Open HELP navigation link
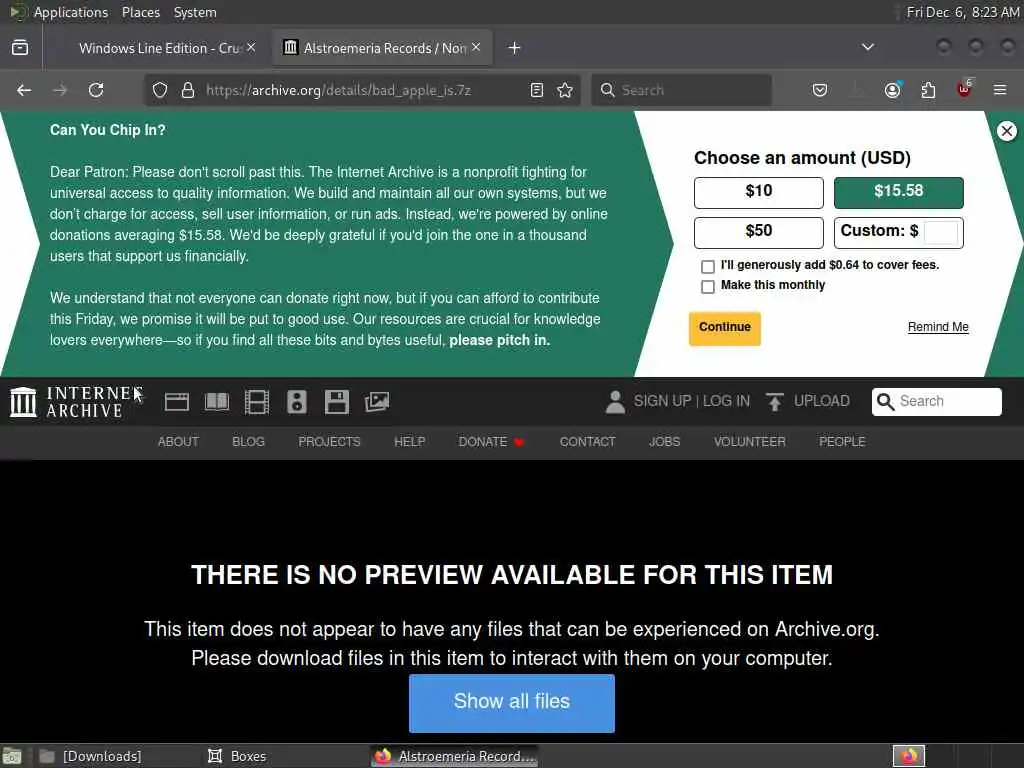This screenshot has height=768, width=1024. (409, 441)
